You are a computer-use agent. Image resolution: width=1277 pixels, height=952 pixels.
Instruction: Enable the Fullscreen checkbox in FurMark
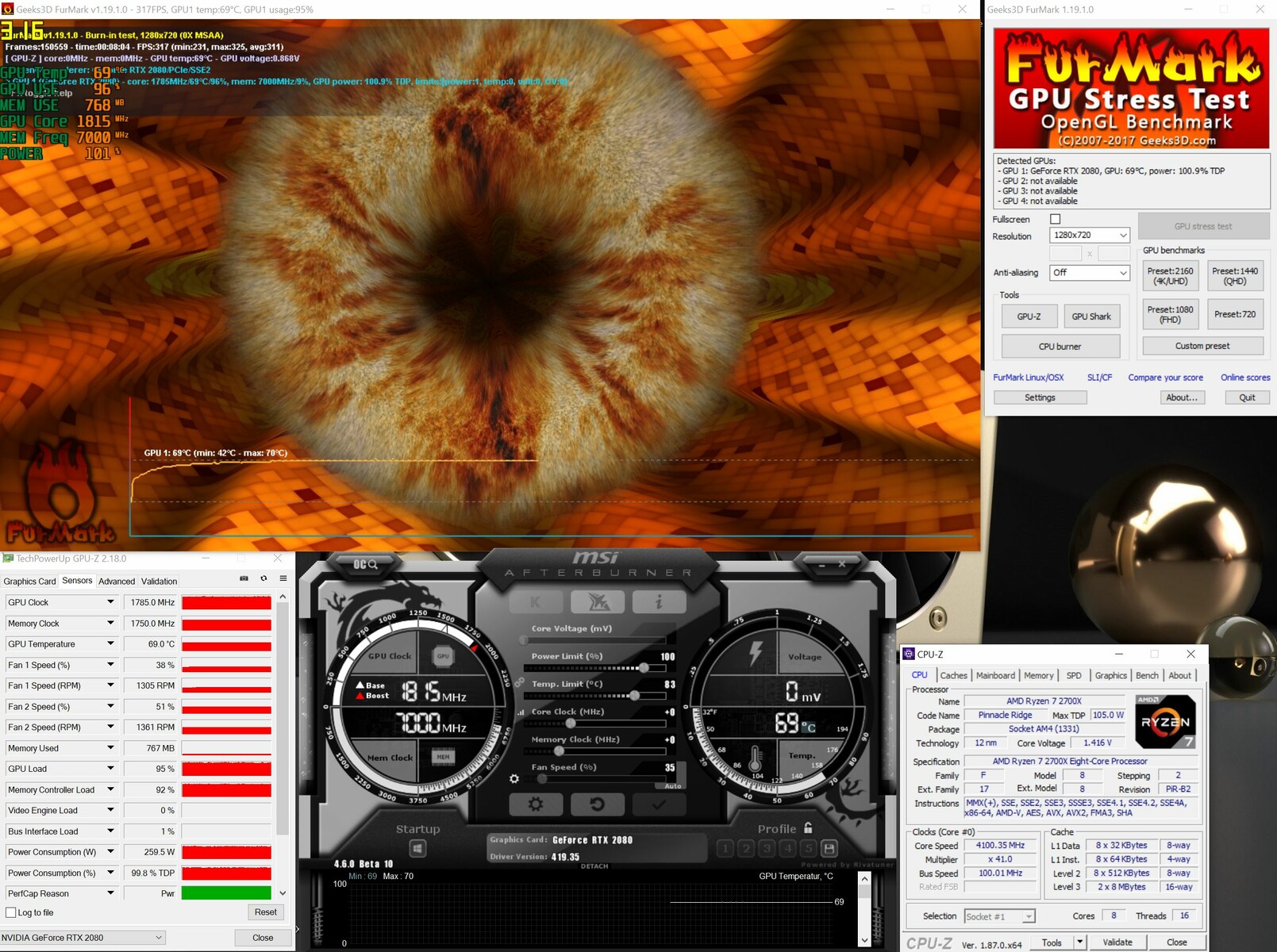1055,219
